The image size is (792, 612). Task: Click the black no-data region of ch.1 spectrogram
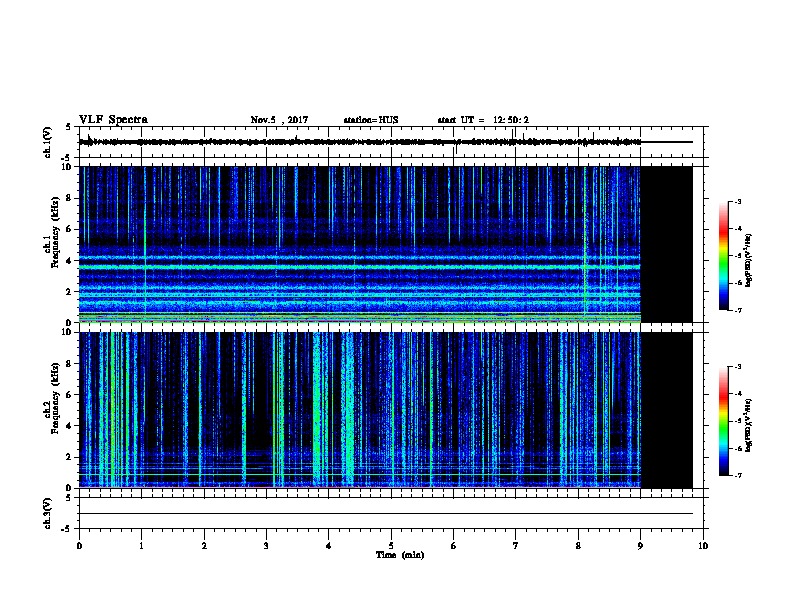pos(667,244)
